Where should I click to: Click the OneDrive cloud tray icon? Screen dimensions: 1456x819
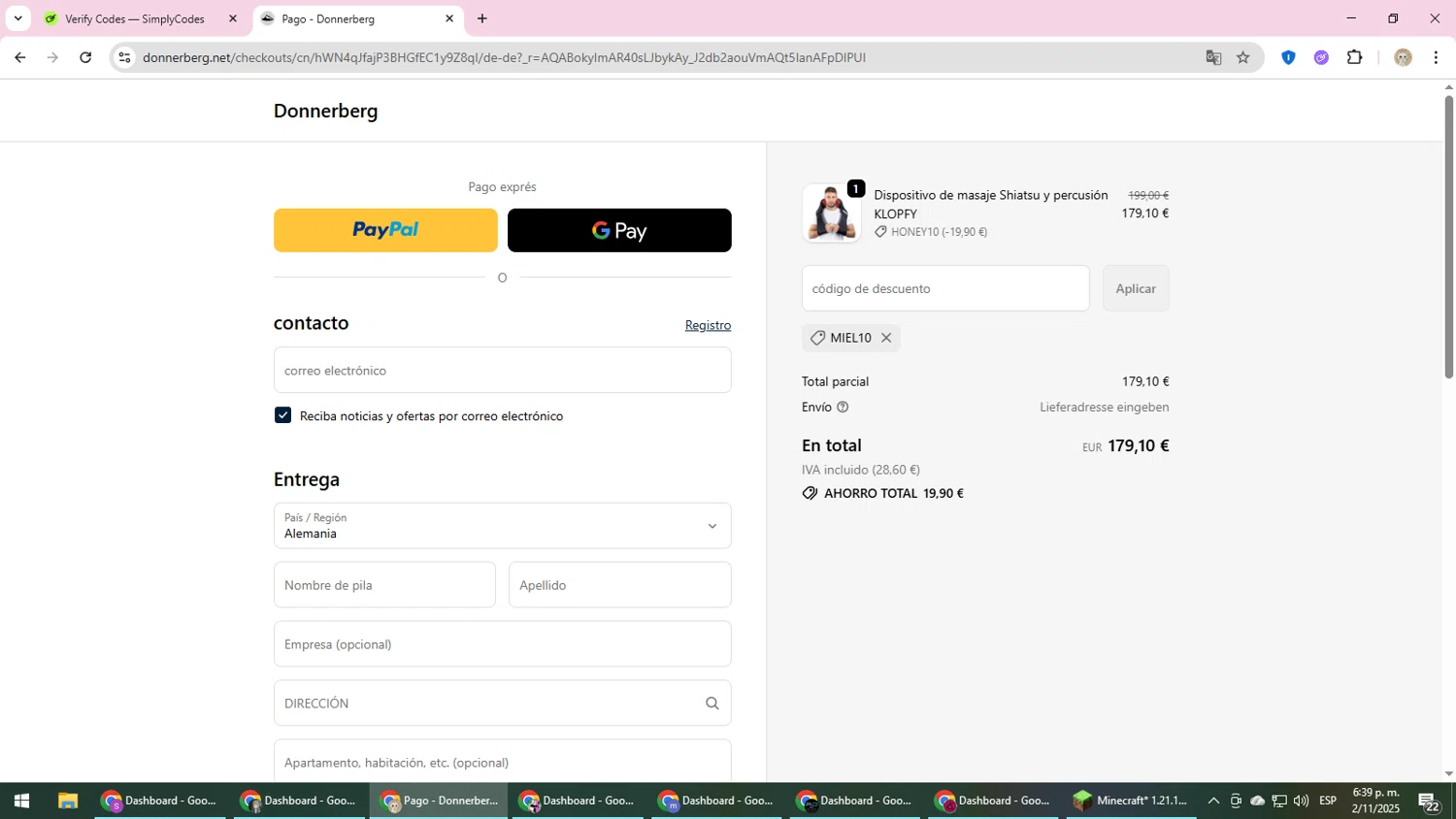[1257, 801]
